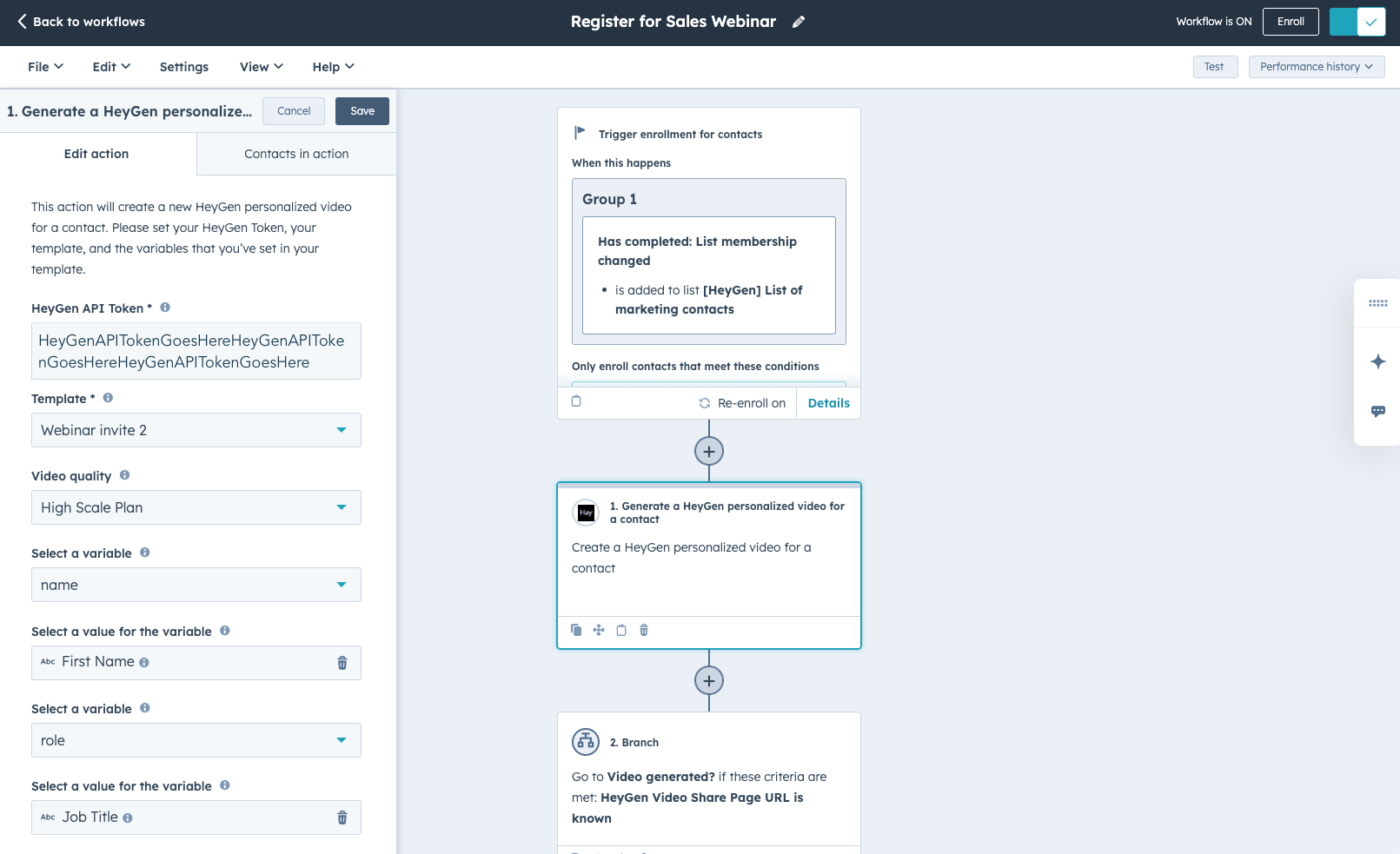This screenshot has width=1400, height=854.
Task: Delete the First Name variable value
Action: [x=342, y=663]
